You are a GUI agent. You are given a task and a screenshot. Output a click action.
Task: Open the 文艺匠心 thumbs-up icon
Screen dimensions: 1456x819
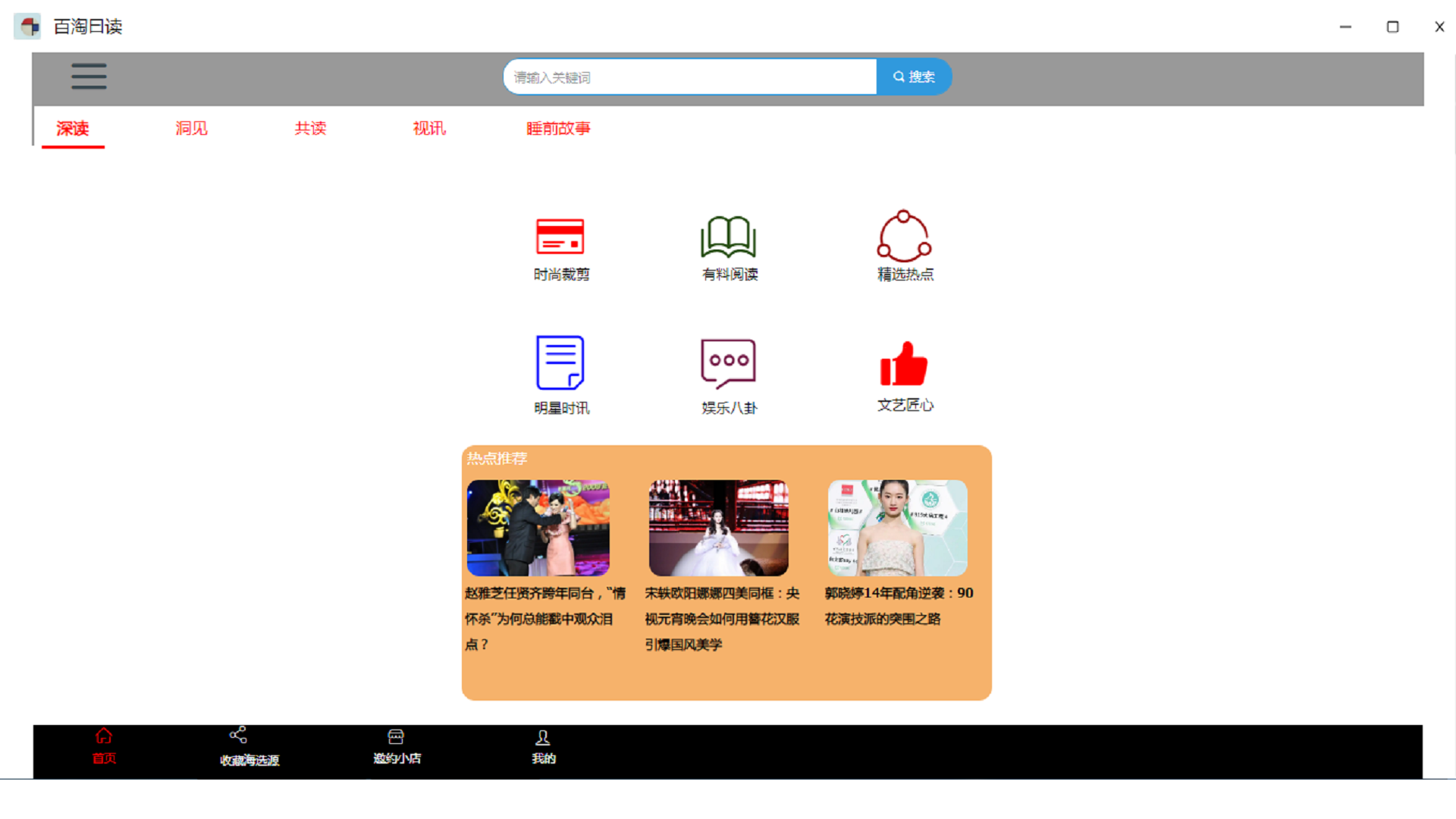[x=904, y=363]
